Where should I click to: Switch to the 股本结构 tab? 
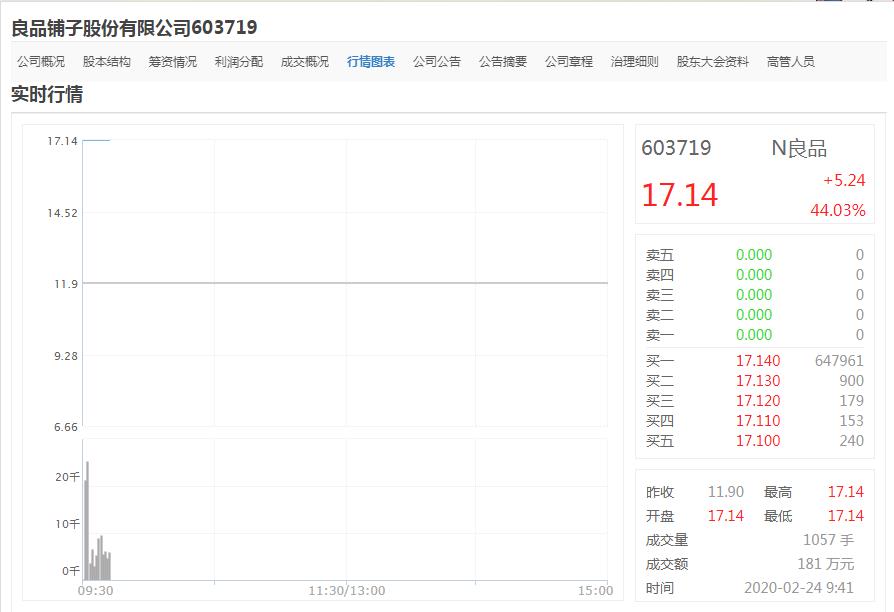pos(107,62)
